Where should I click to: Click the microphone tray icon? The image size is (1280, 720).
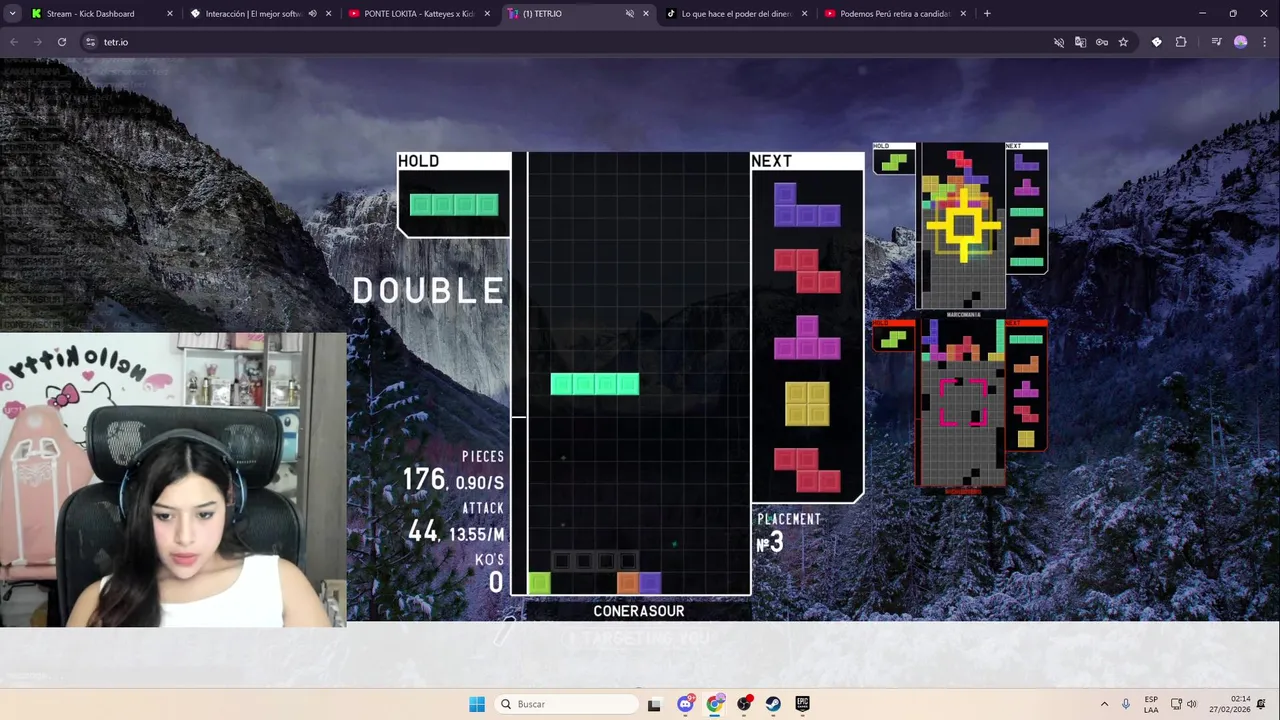coord(1126,704)
